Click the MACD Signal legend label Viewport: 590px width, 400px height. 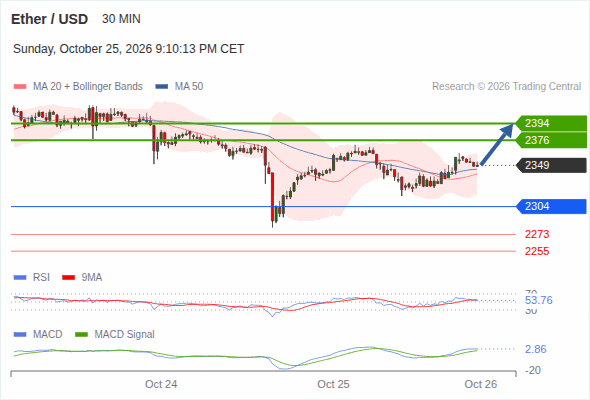click(125, 334)
